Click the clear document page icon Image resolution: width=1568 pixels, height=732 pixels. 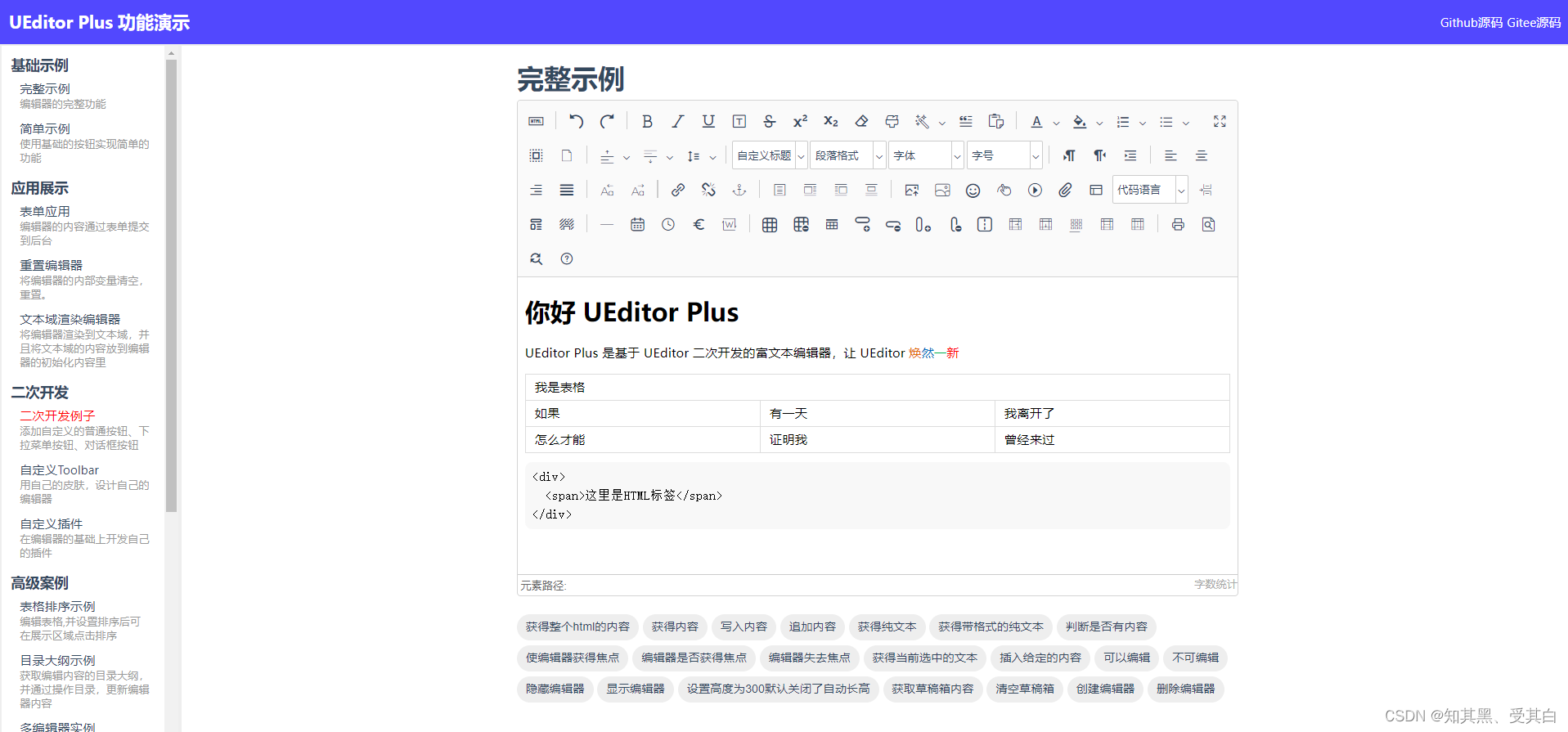[x=567, y=155]
